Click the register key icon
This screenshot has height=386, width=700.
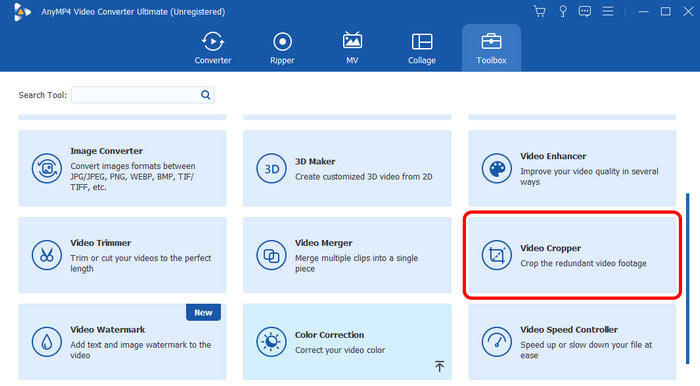563,12
